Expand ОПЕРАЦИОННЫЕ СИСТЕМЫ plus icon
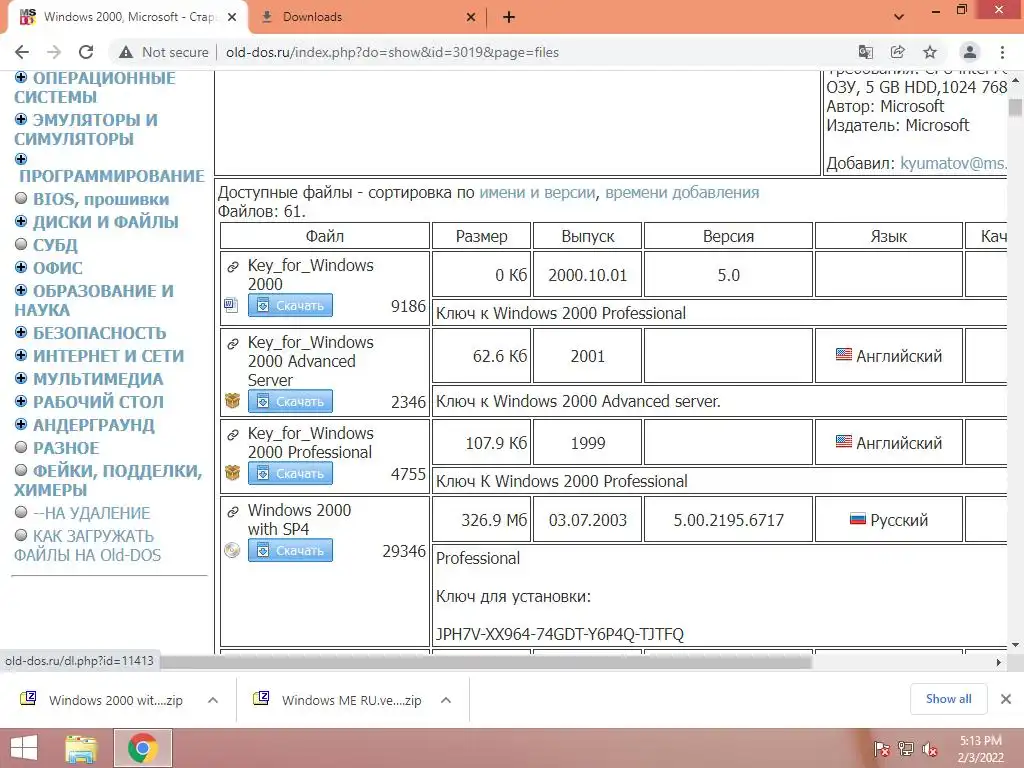Image resolution: width=1024 pixels, height=768 pixels. click(x=21, y=78)
